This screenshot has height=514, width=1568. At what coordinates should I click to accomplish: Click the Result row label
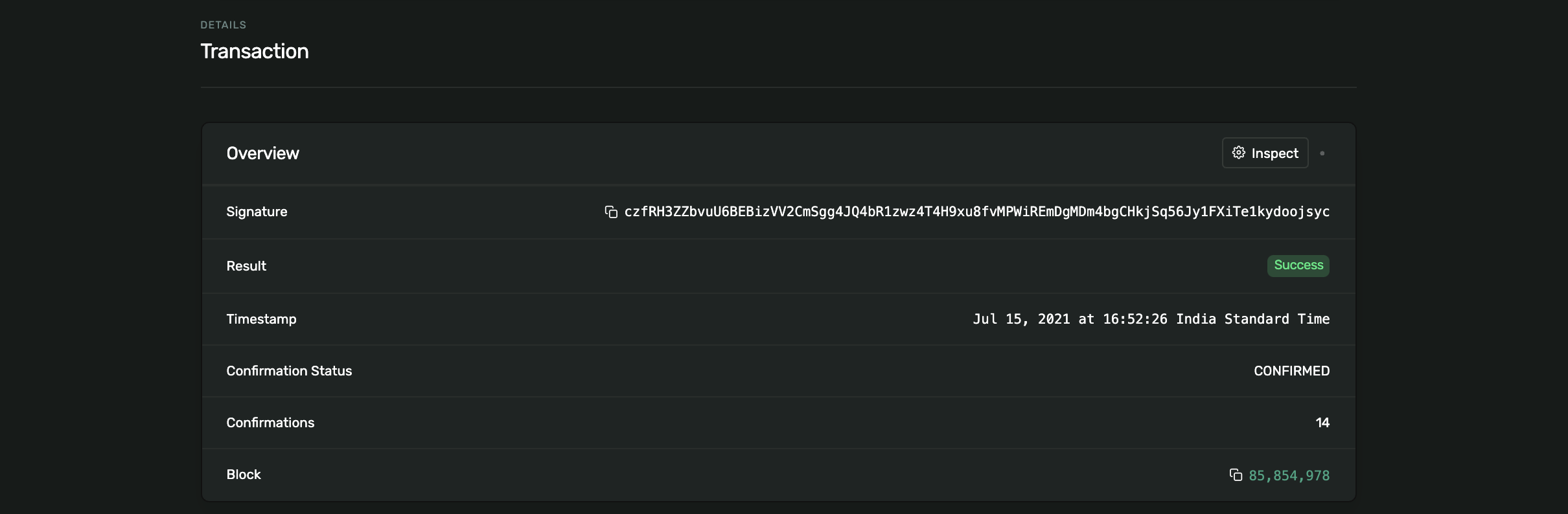coord(246,266)
